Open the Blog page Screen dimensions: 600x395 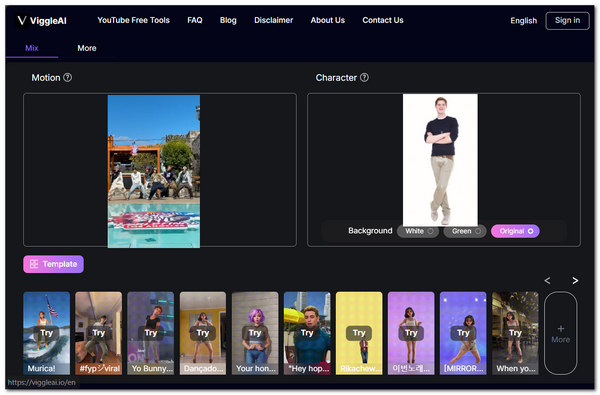click(228, 20)
